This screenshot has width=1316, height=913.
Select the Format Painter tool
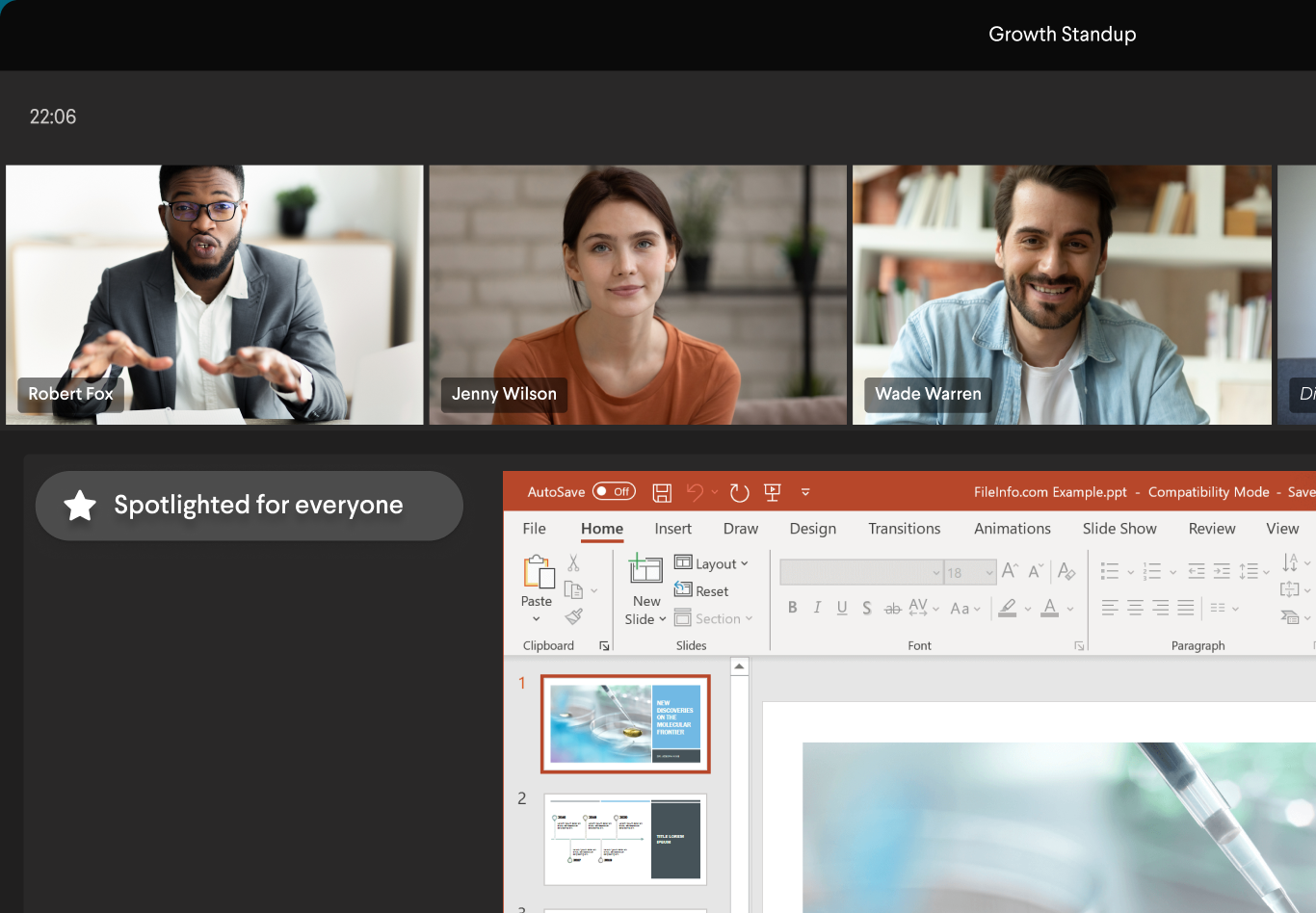tap(574, 615)
